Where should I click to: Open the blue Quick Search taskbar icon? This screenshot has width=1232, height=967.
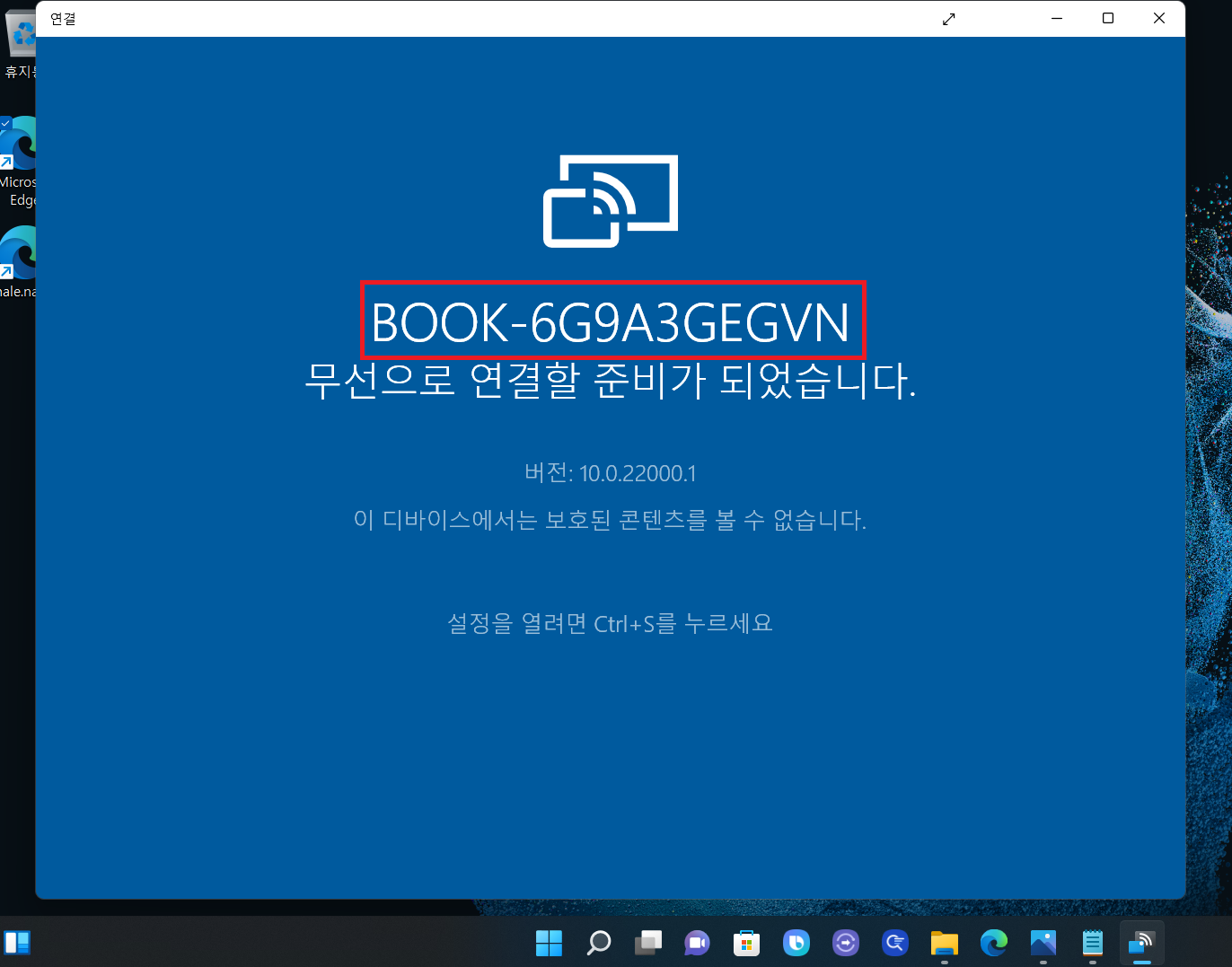click(x=894, y=943)
